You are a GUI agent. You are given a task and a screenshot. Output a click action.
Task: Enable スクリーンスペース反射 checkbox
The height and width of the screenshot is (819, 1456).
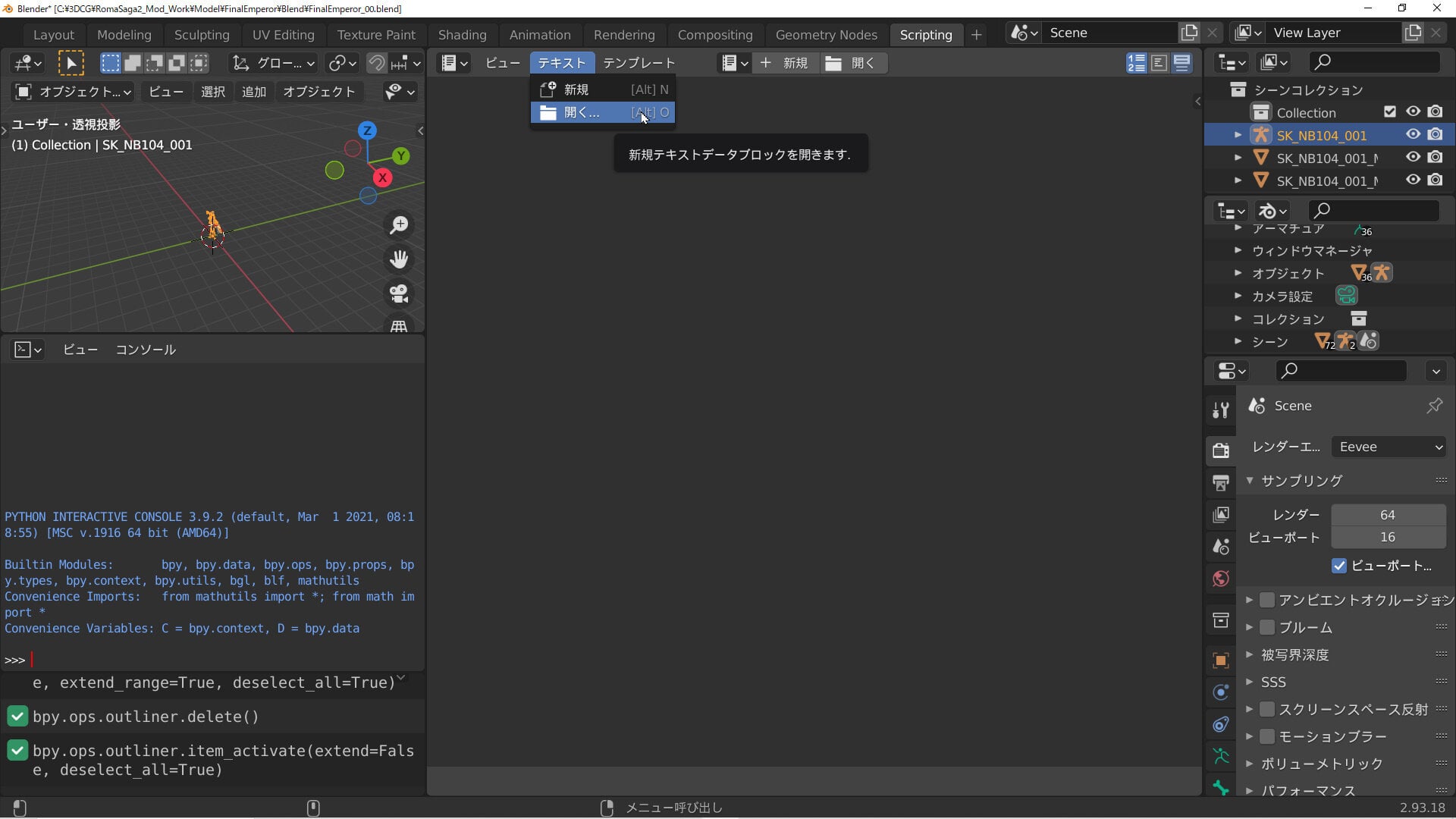tap(1266, 709)
